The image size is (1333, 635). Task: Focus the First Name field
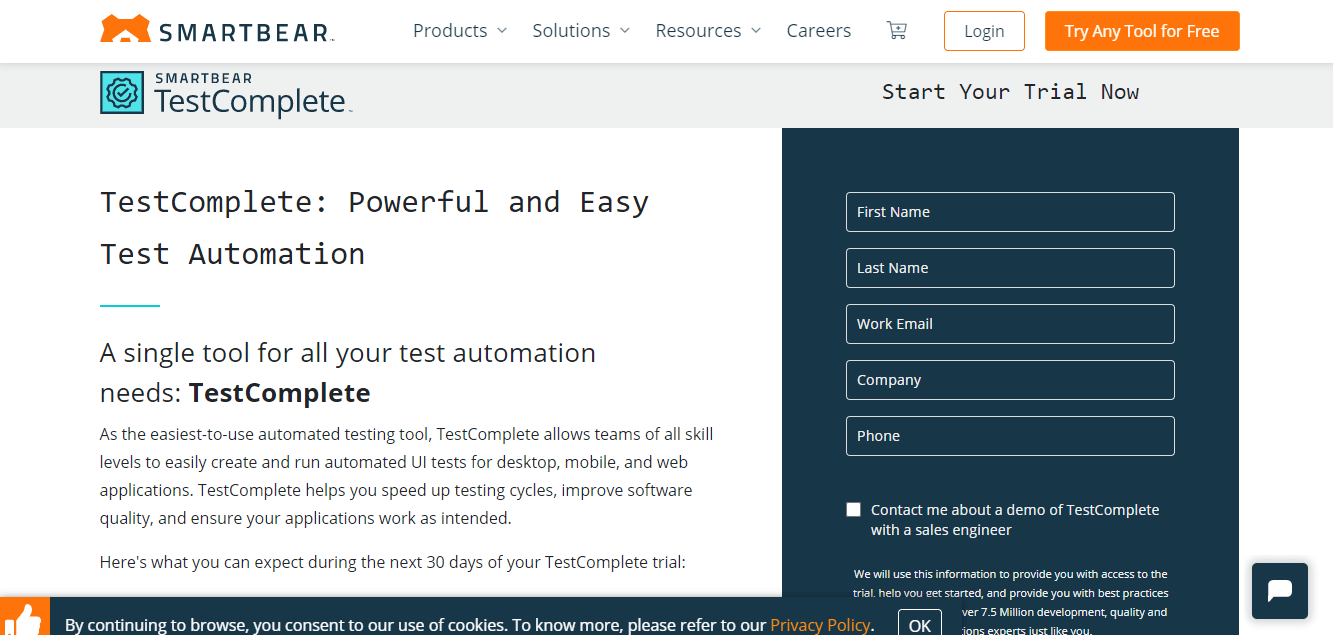pyautogui.click(x=1010, y=212)
